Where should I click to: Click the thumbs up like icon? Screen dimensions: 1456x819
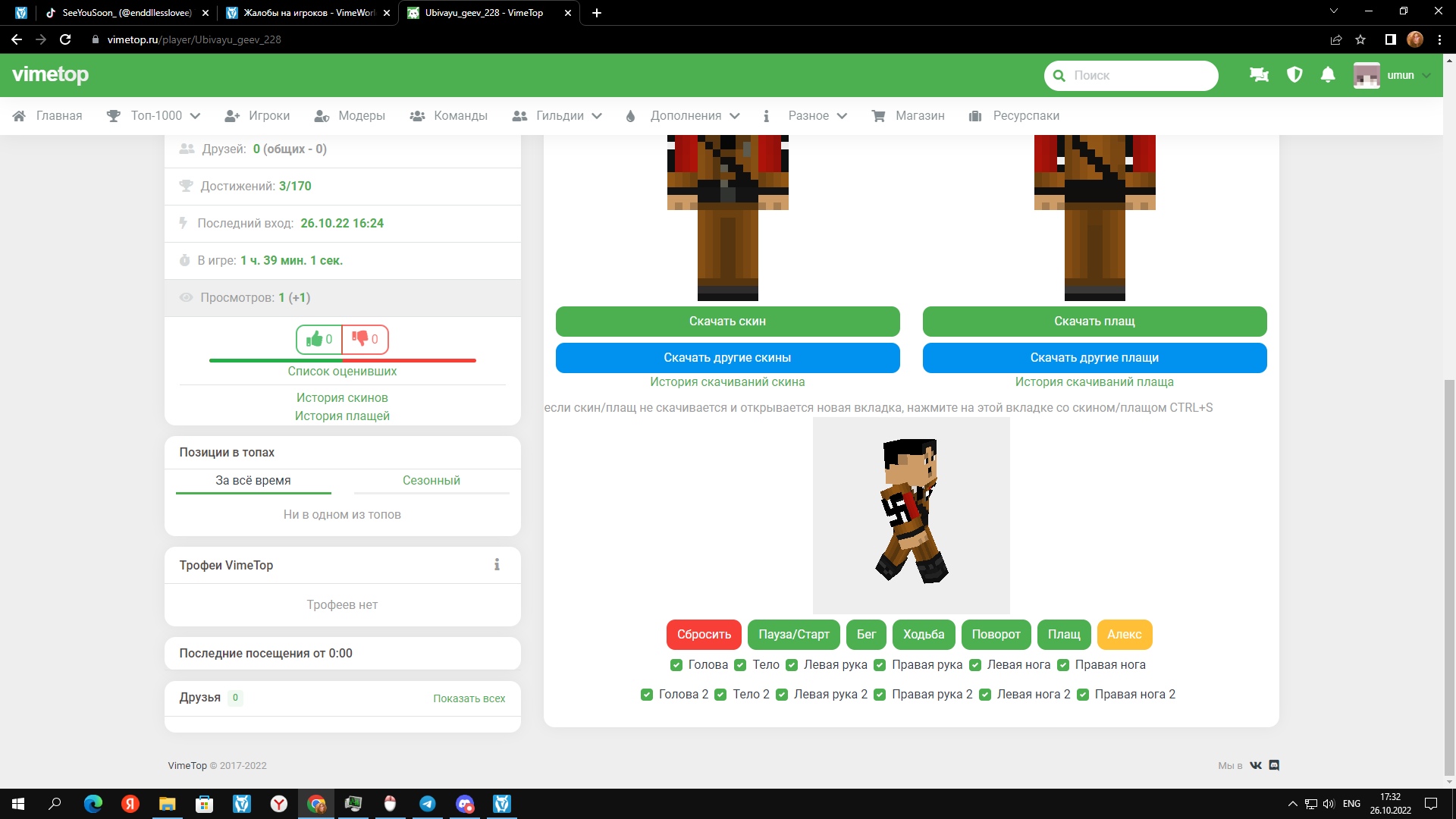pyautogui.click(x=315, y=339)
